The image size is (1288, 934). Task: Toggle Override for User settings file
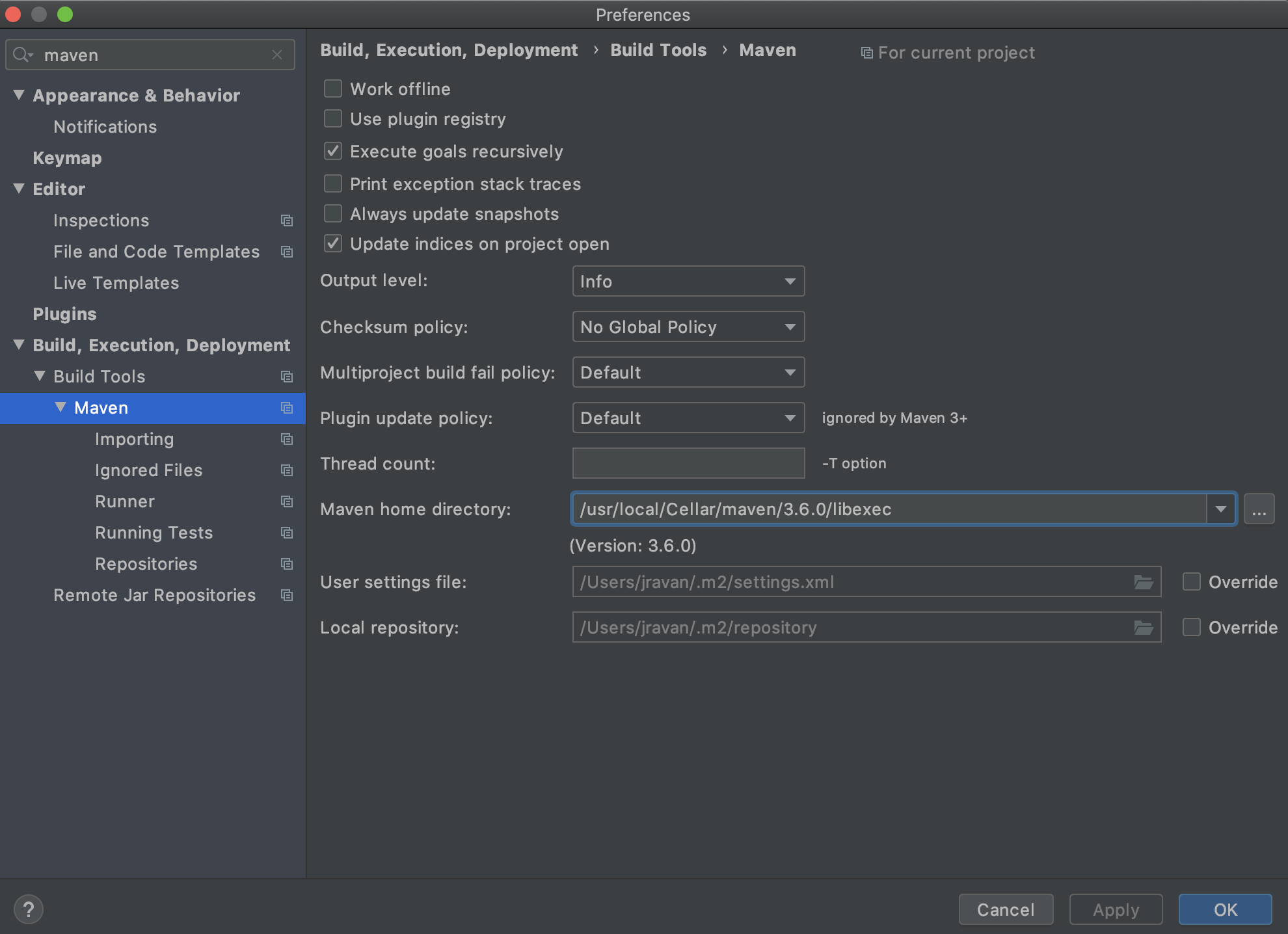[x=1191, y=581]
